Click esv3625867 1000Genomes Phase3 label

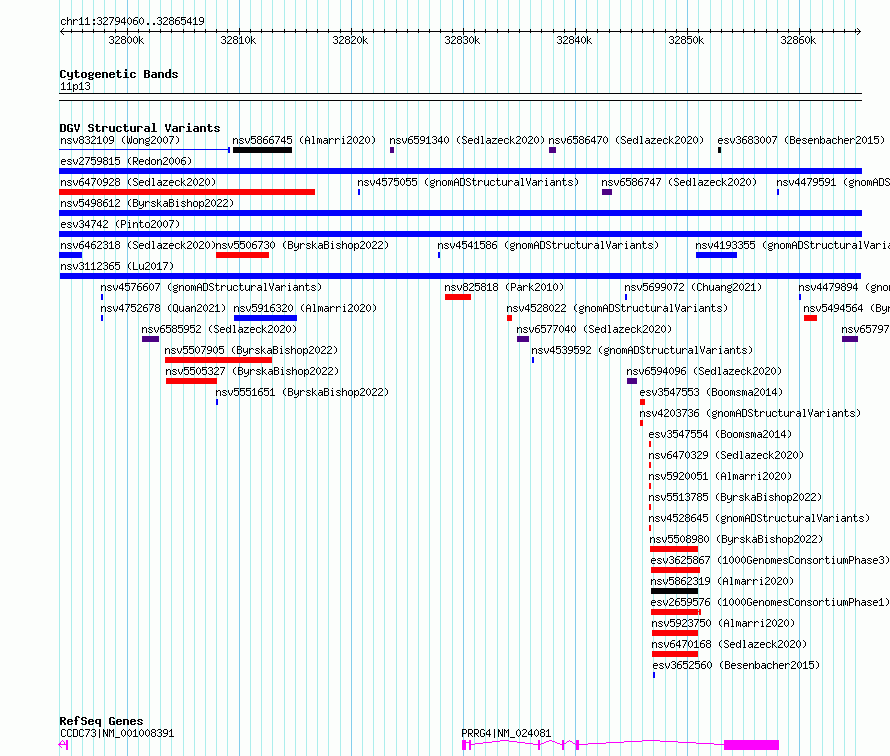pos(770,560)
